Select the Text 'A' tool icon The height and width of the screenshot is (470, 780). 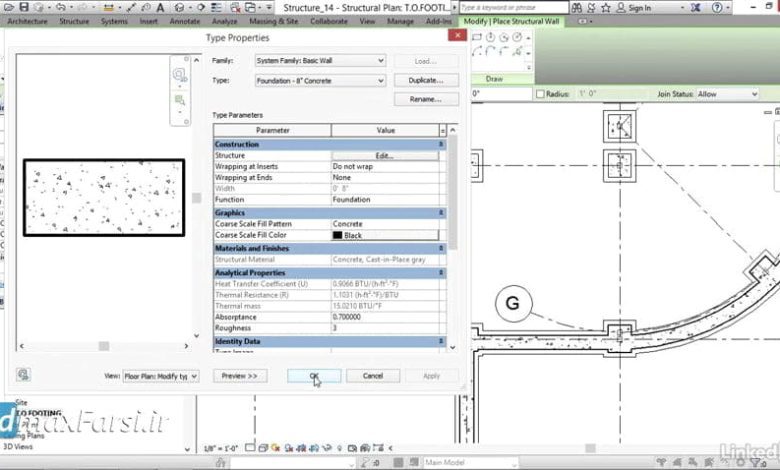point(160,7)
